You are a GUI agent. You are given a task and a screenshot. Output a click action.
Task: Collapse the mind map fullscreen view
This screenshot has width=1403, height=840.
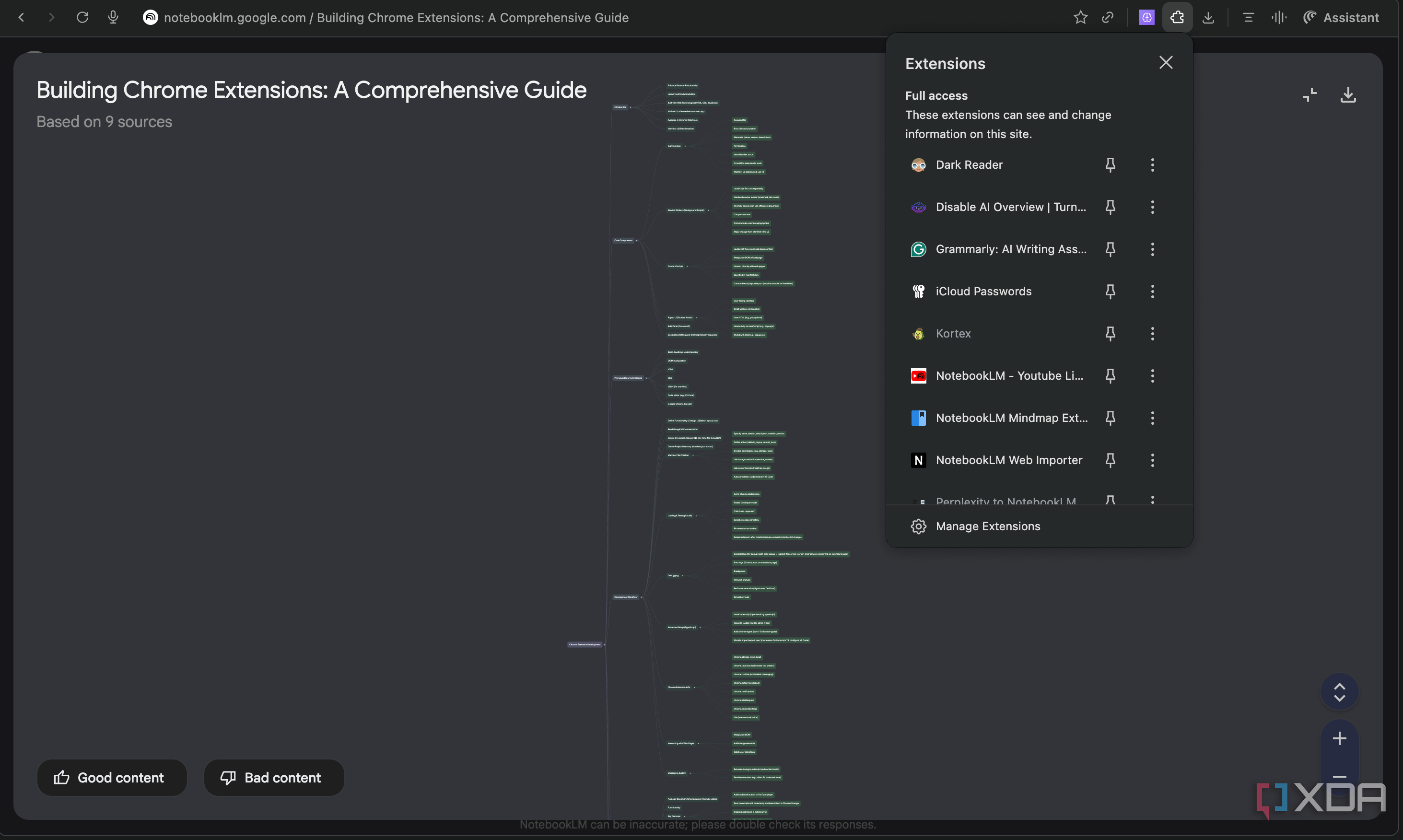tap(1309, 94)
